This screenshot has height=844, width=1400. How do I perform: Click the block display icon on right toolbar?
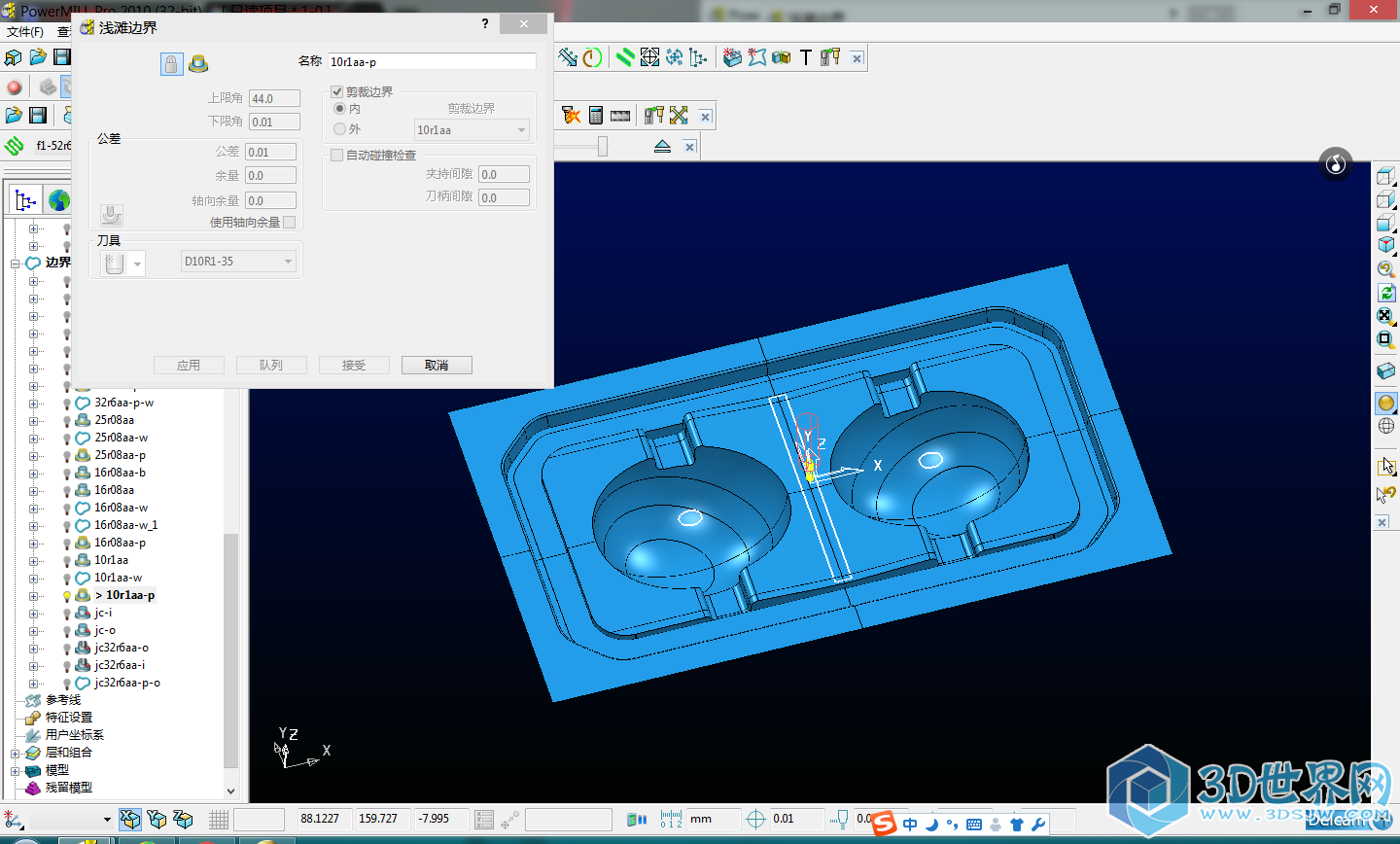1386,371
